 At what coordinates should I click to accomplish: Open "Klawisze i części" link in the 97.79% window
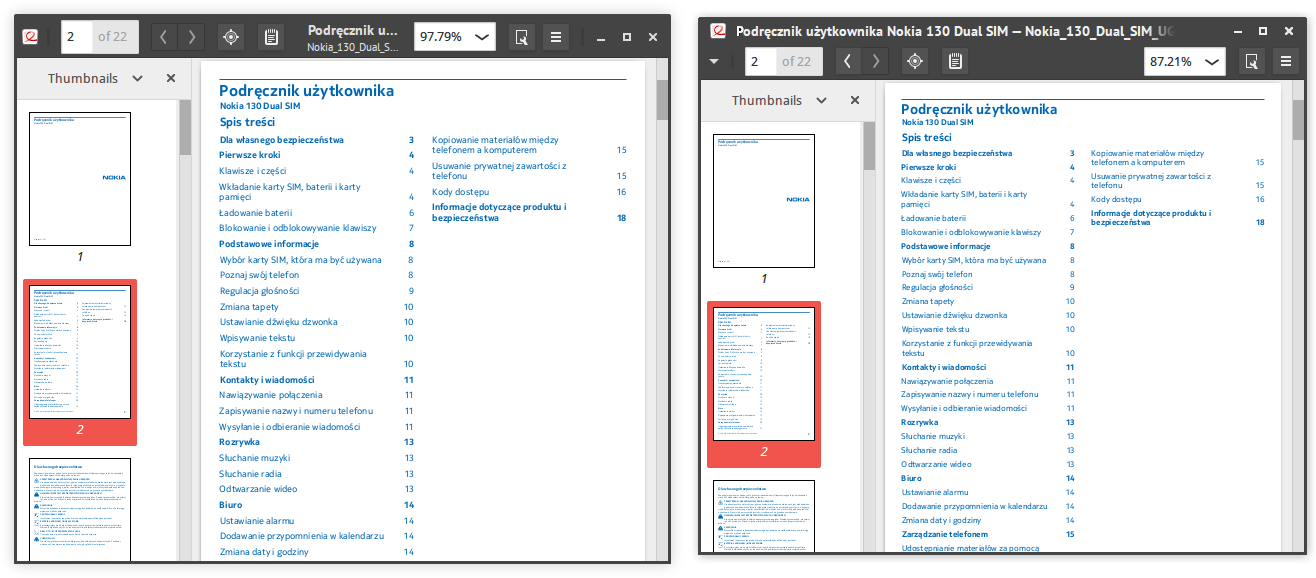click(255, 171)
